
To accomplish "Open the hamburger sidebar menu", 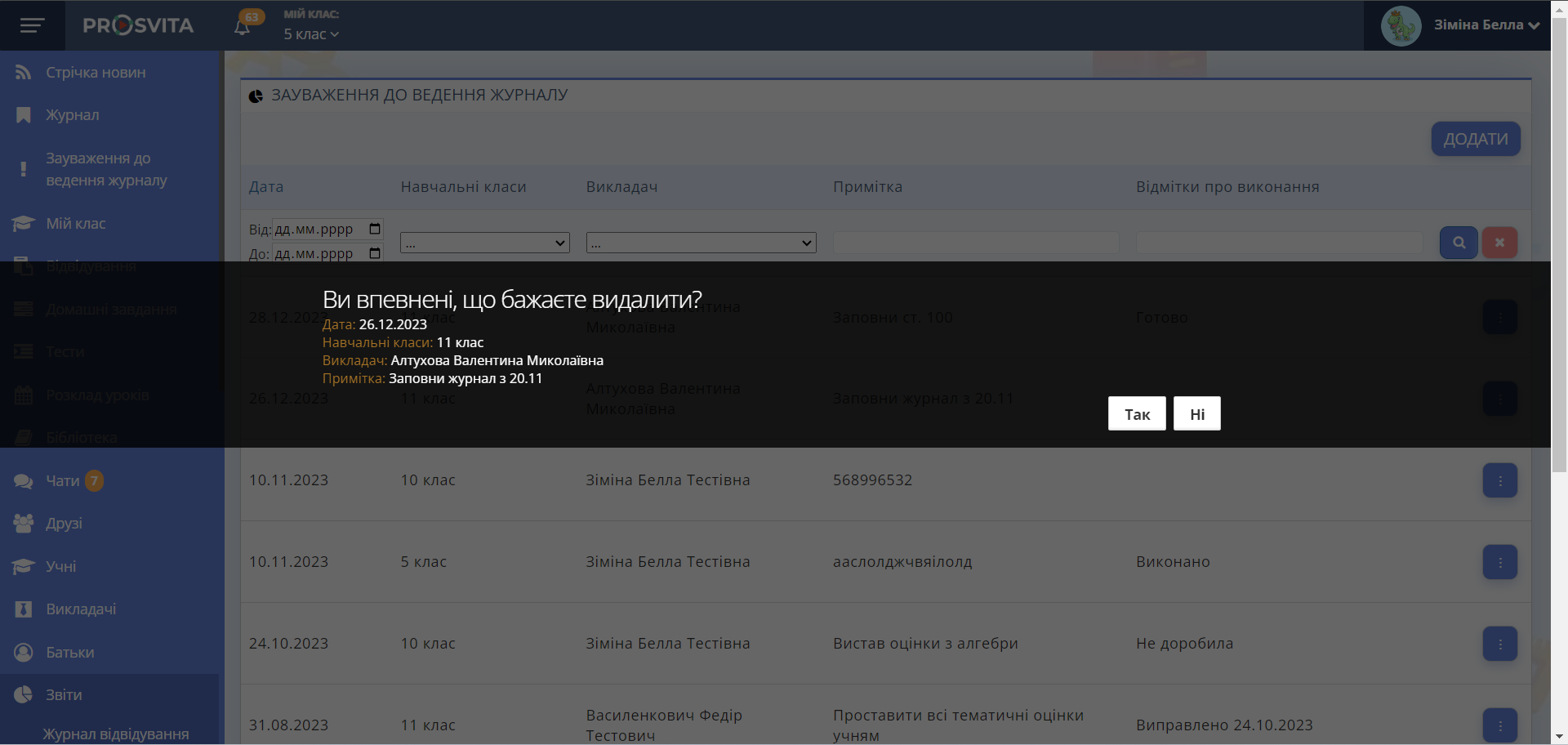I will (32, 25).
